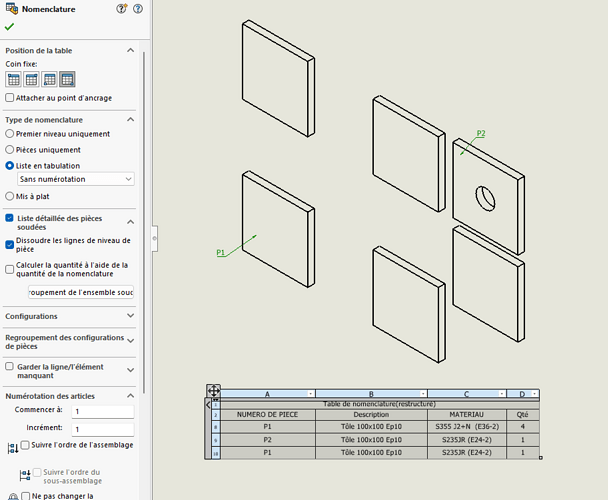The width and height of the screenshot is (608, 500).
Task: Select the bottom-left fixed corner icon
Action: 49,79
